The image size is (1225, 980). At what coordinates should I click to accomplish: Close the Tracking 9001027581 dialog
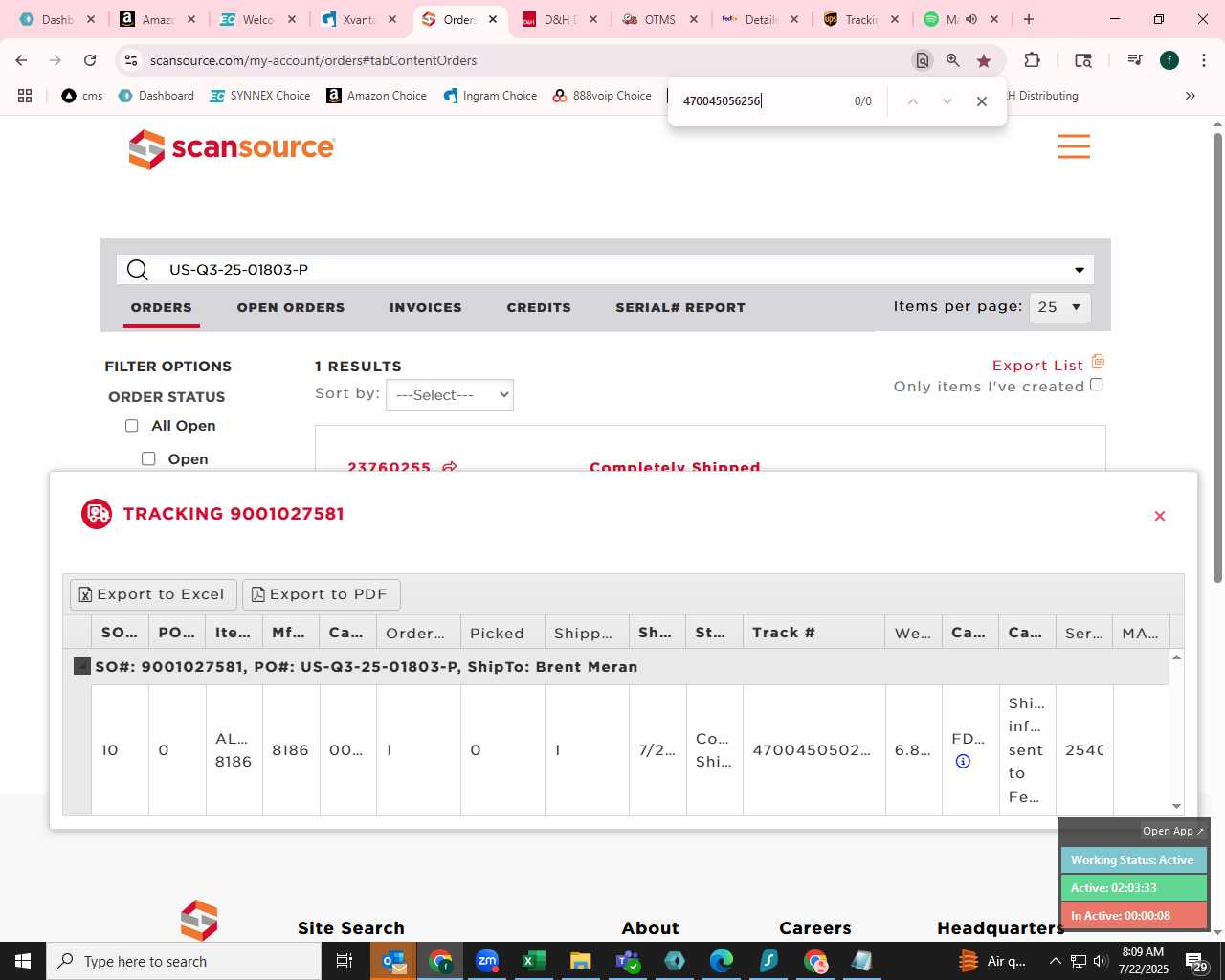[x=1159, y=516]
